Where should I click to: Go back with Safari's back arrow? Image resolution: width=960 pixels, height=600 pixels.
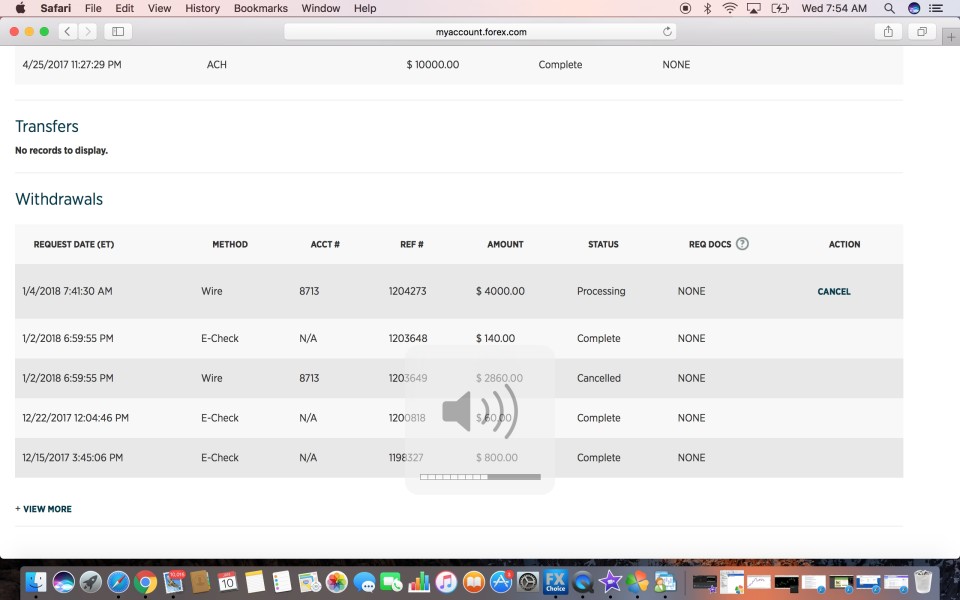tap(67, 31)
